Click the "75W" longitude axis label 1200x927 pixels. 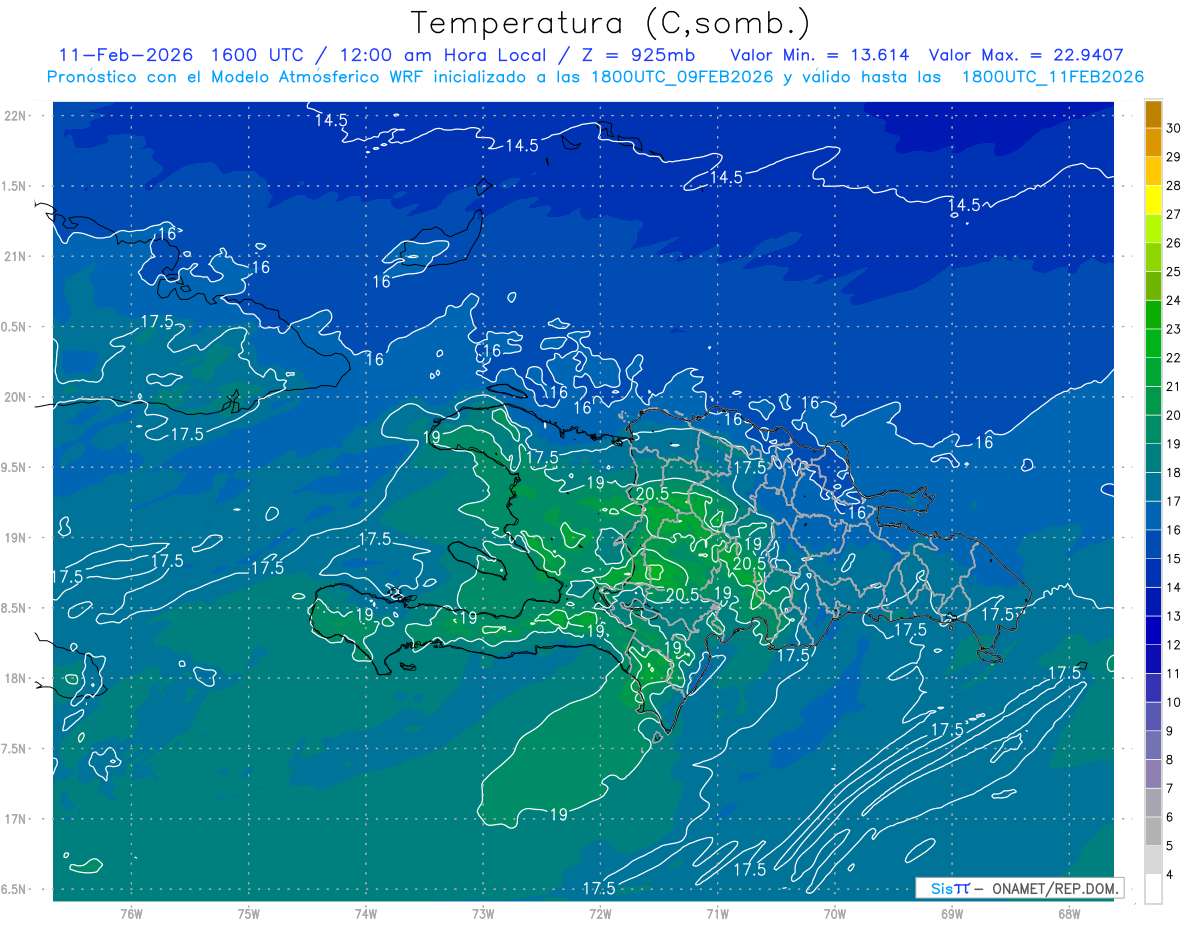[x=249, y=914]
